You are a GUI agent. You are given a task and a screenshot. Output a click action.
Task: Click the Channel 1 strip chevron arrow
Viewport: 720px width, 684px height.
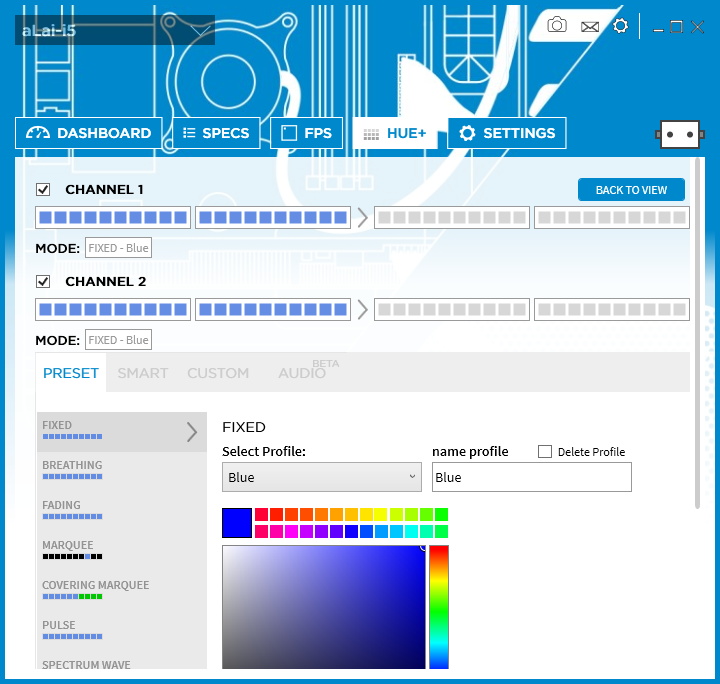click(362, 217)
